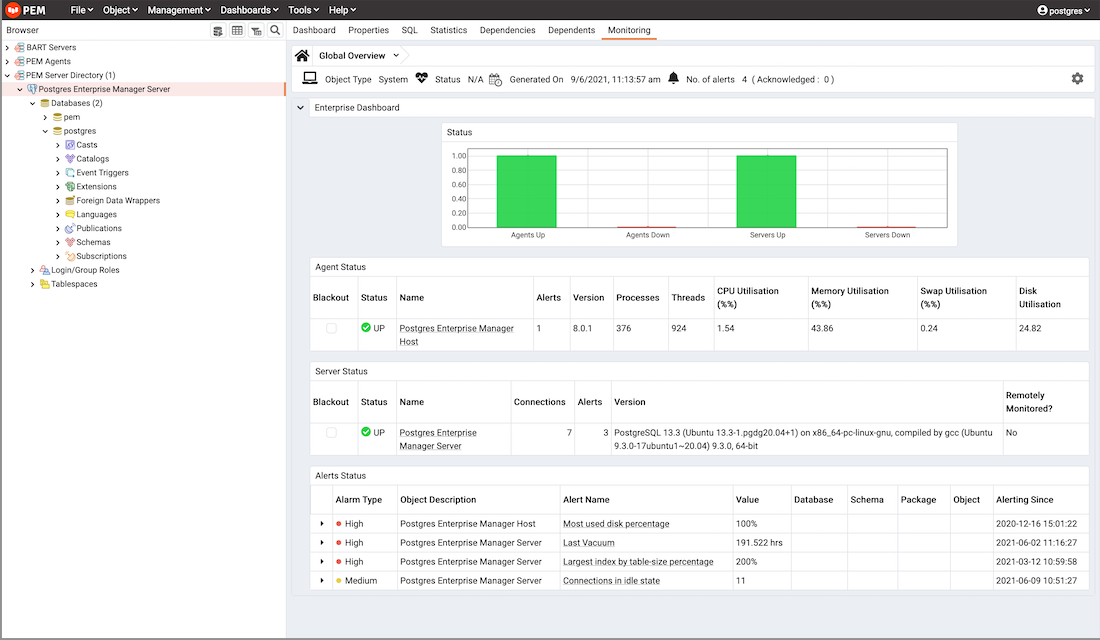This screenshot has height=640, width=1100.
Task: Click the postgres user account icon
Action: [1042, 10]
